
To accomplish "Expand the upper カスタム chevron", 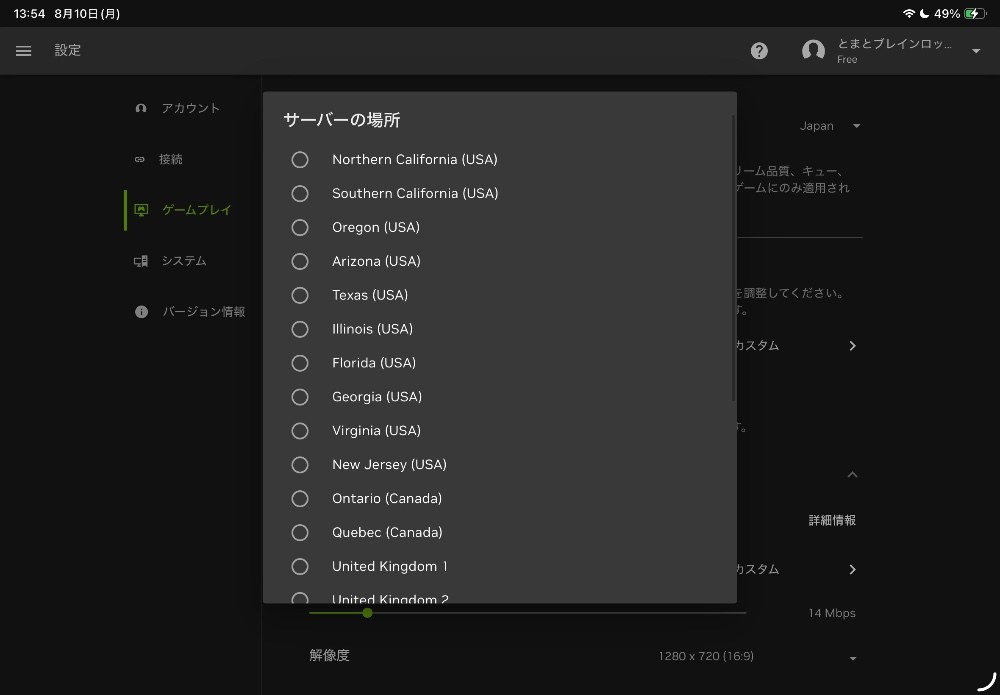I will coord(853,346).
